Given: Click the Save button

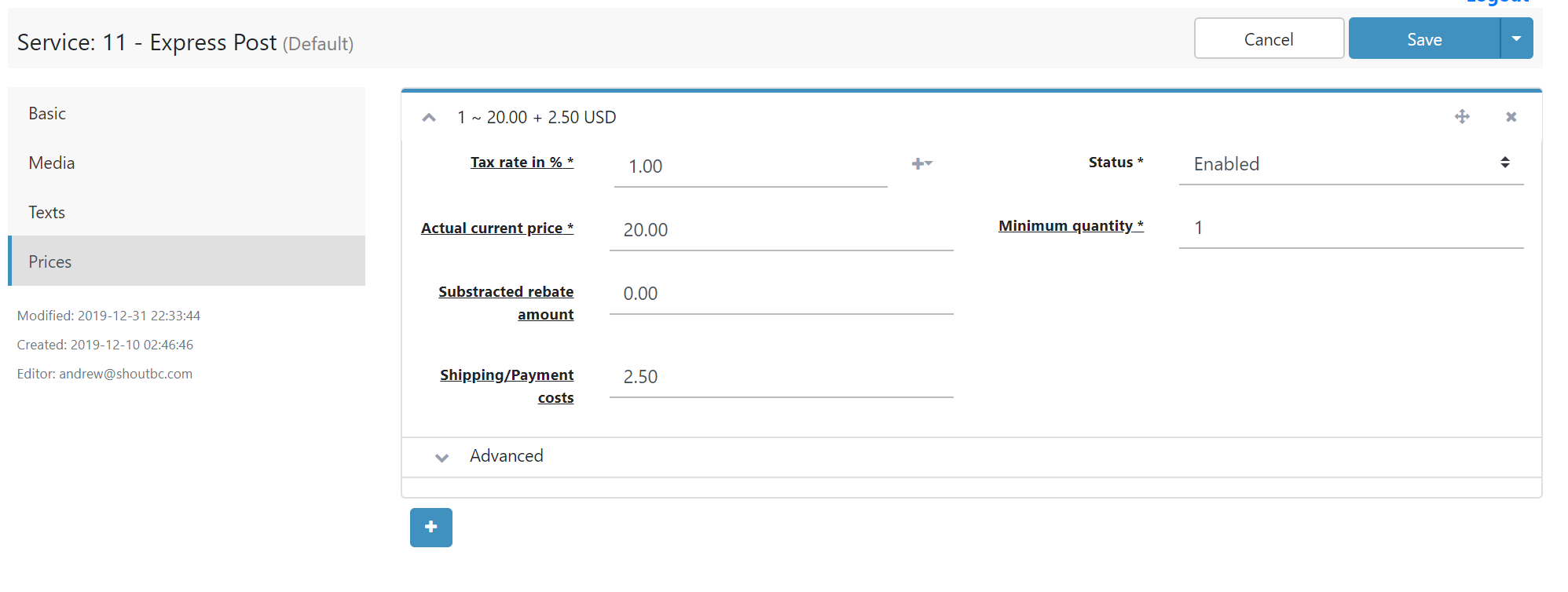Looking at the screenshot, I should click(x=1424, y=38).
